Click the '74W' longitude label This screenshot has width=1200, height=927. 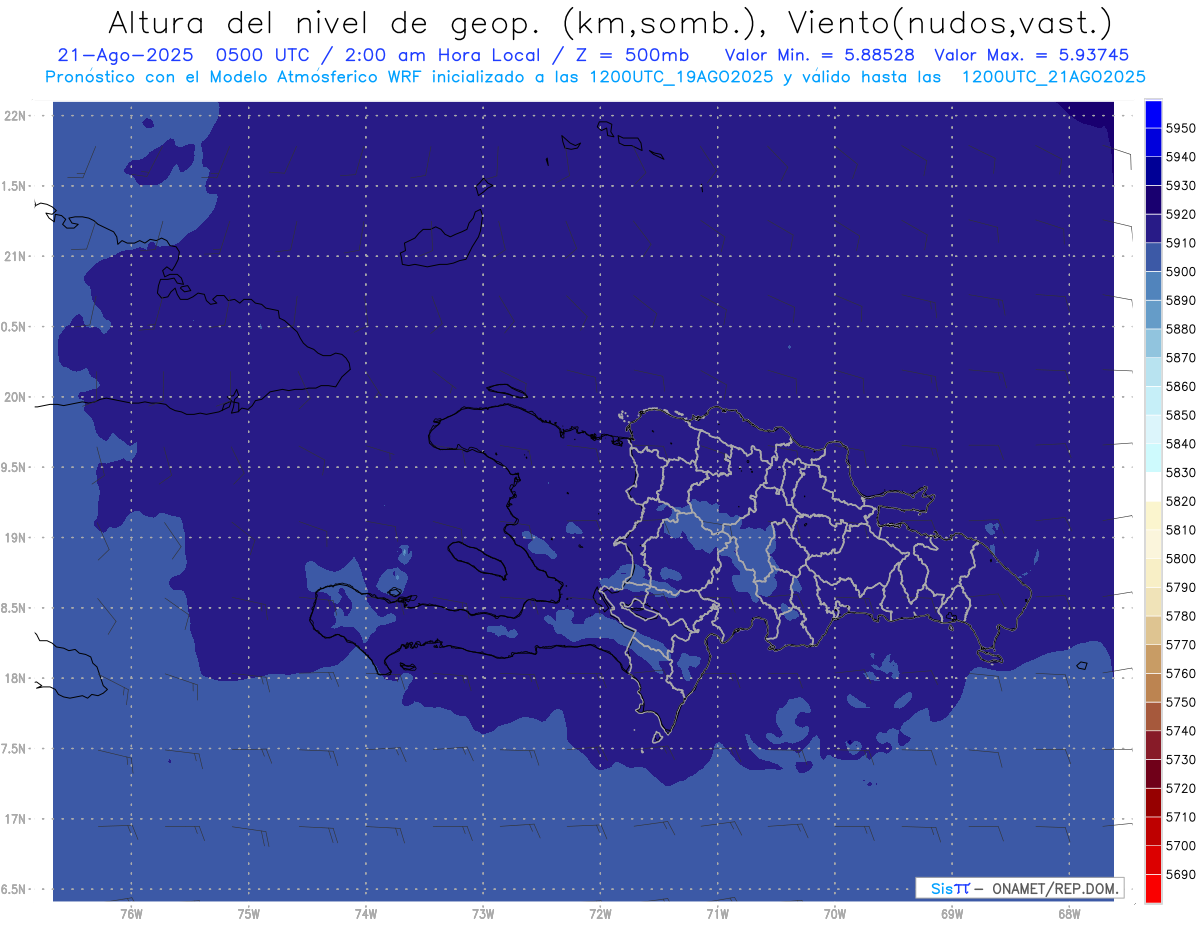tap(366, 913)
